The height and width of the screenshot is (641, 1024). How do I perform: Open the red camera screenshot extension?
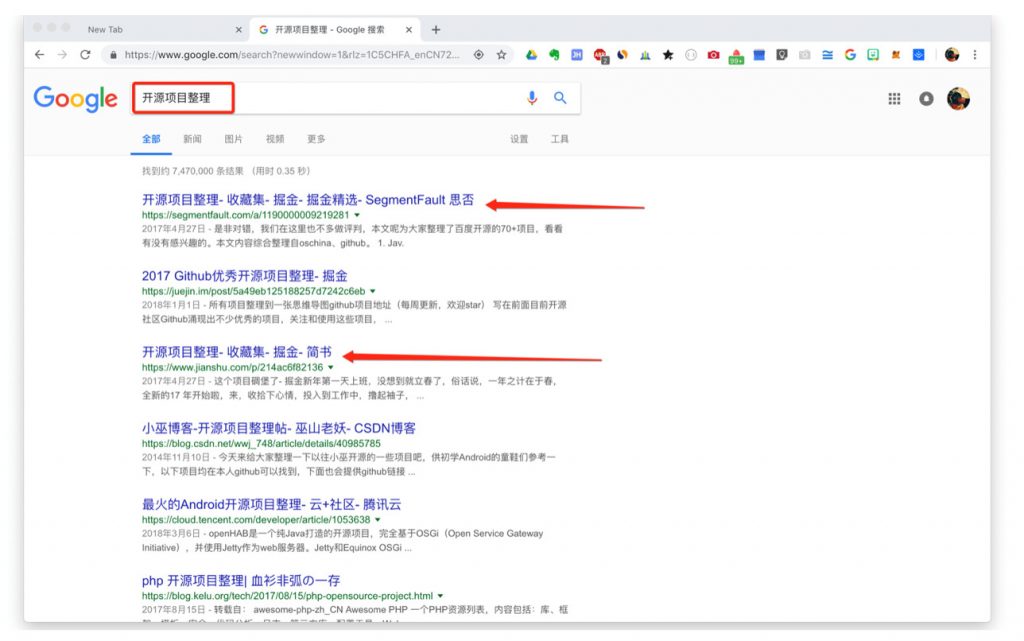(713, 55)
